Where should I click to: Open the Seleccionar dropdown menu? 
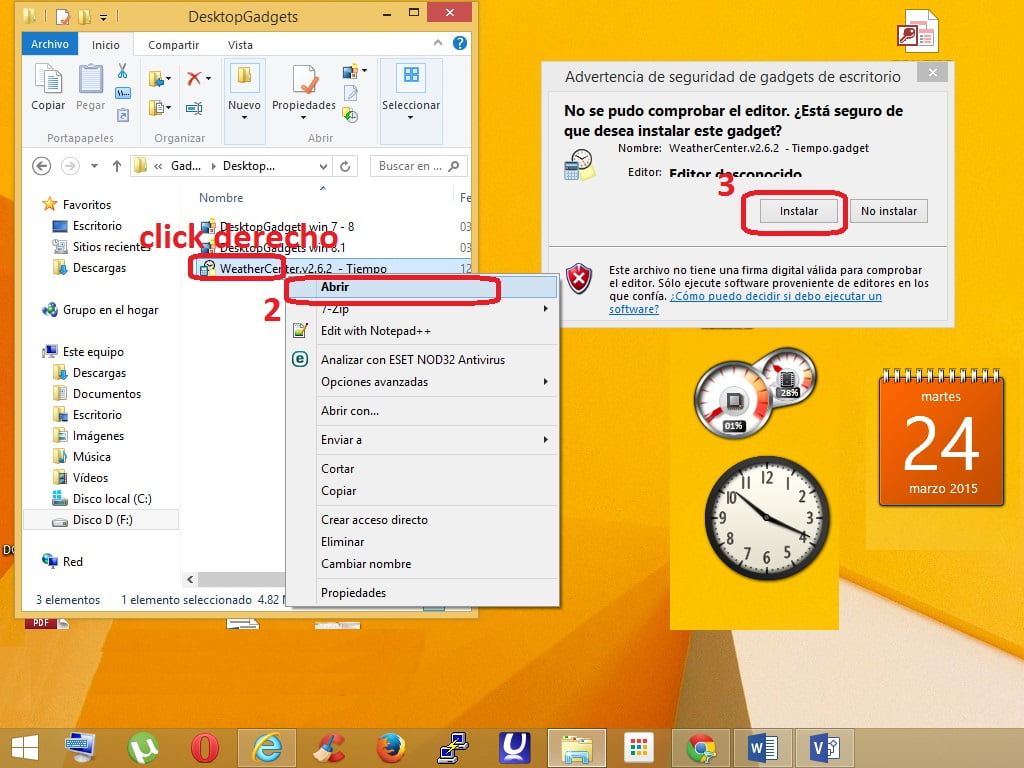pyautogui.click(x=411, y=117)
